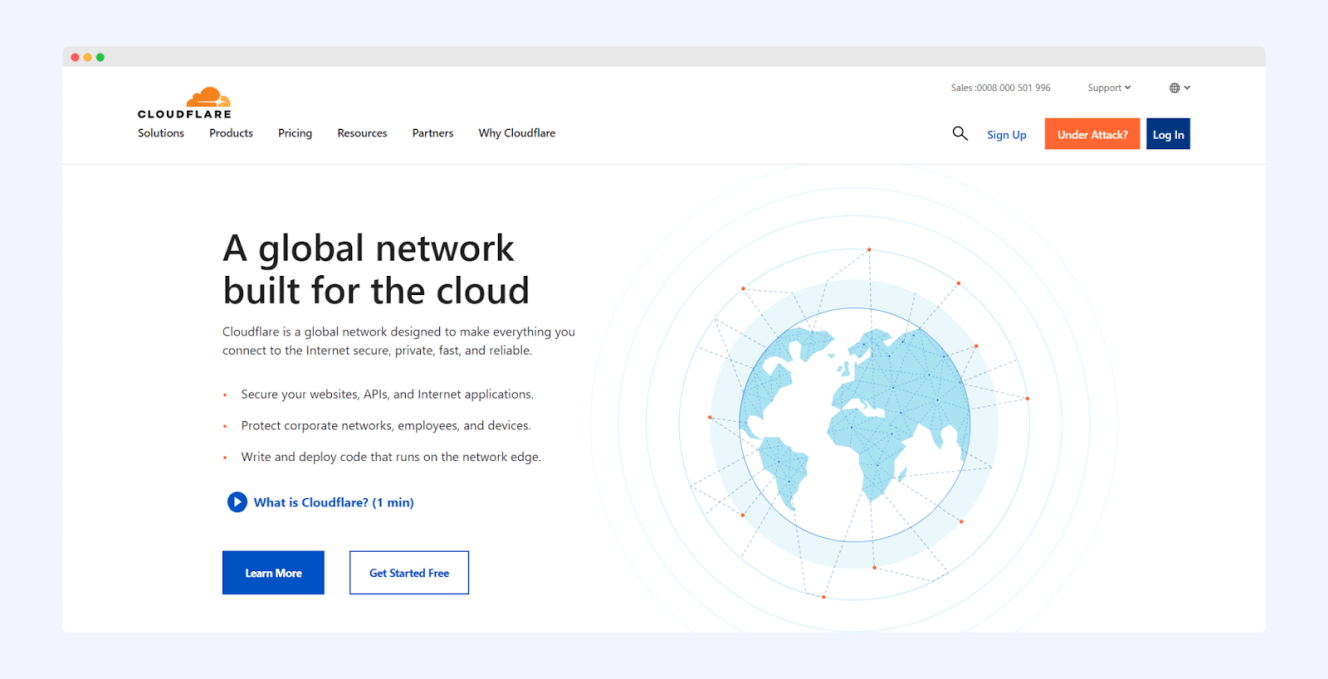Click the 'A global network built for the cloud' heading
This screenshot has height=679, width=1328.
376,269
